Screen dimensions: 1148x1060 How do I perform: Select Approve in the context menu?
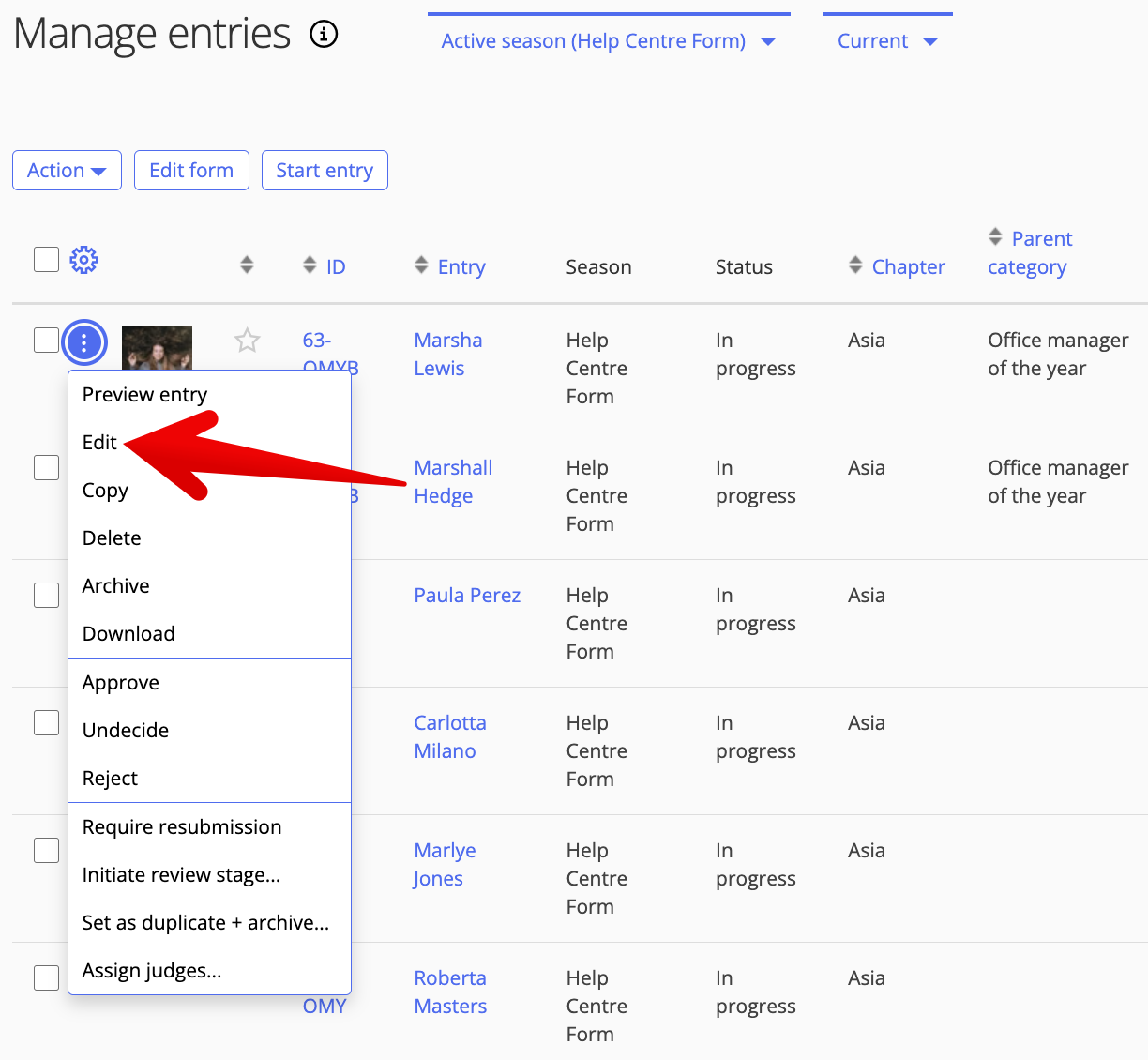pyautogui.click(x=209, y=683)
